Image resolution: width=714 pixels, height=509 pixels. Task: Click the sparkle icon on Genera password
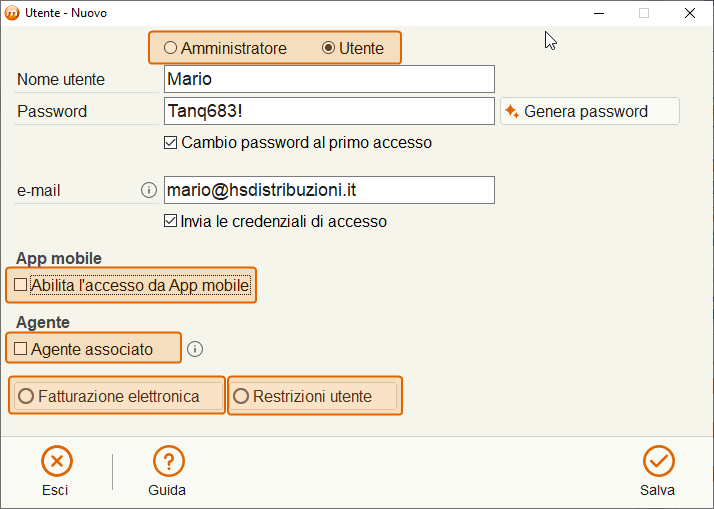(x=512, y=111)
